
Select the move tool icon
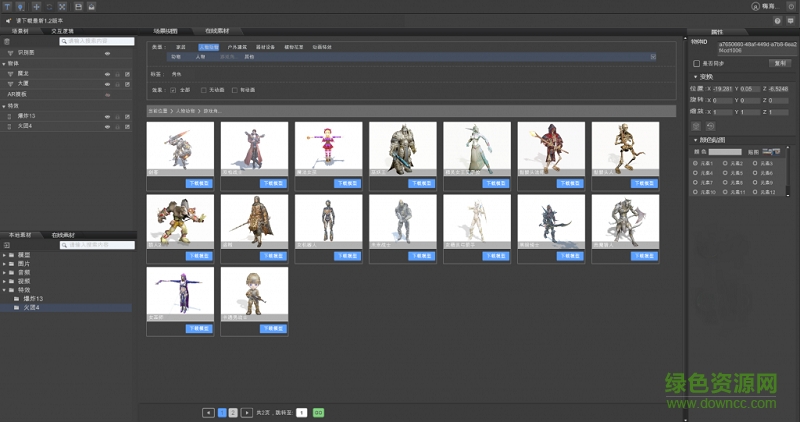coord(36,6)
